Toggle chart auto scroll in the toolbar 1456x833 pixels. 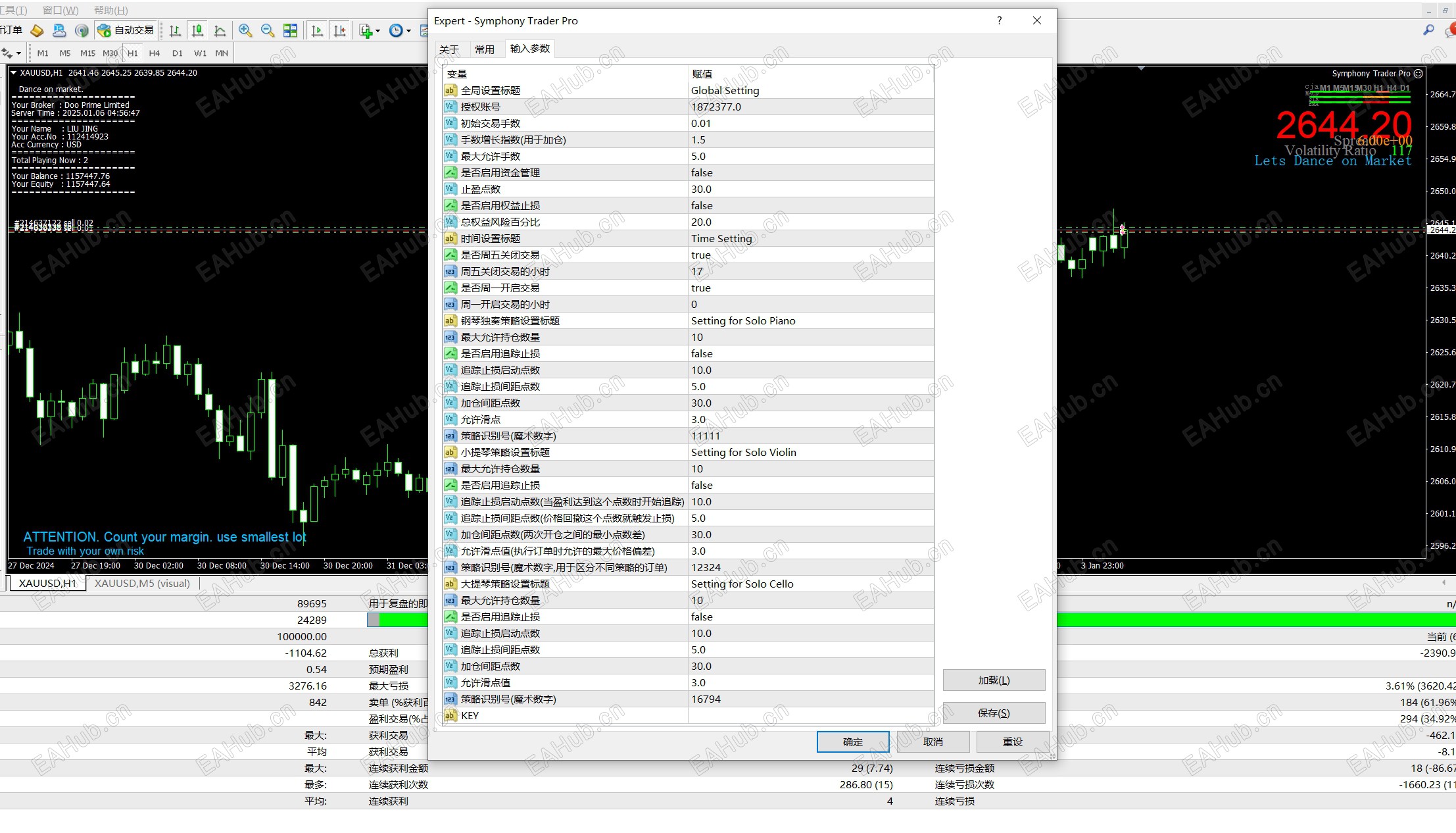pyautogui.click(x=317, y=30)
